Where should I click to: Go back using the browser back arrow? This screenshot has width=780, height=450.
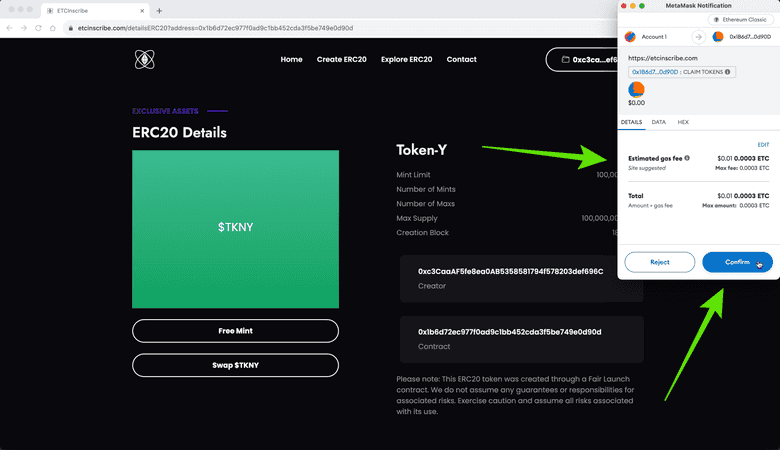click(x=10, y=28)
